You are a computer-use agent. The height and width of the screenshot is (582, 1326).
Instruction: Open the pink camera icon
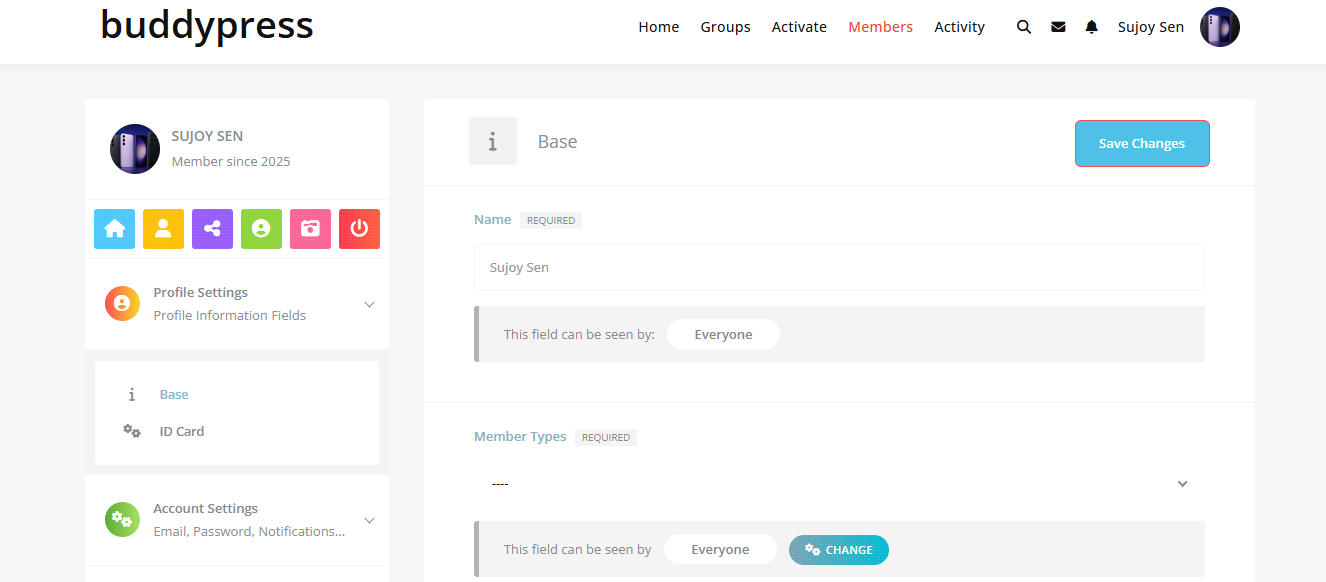point(310,229)
